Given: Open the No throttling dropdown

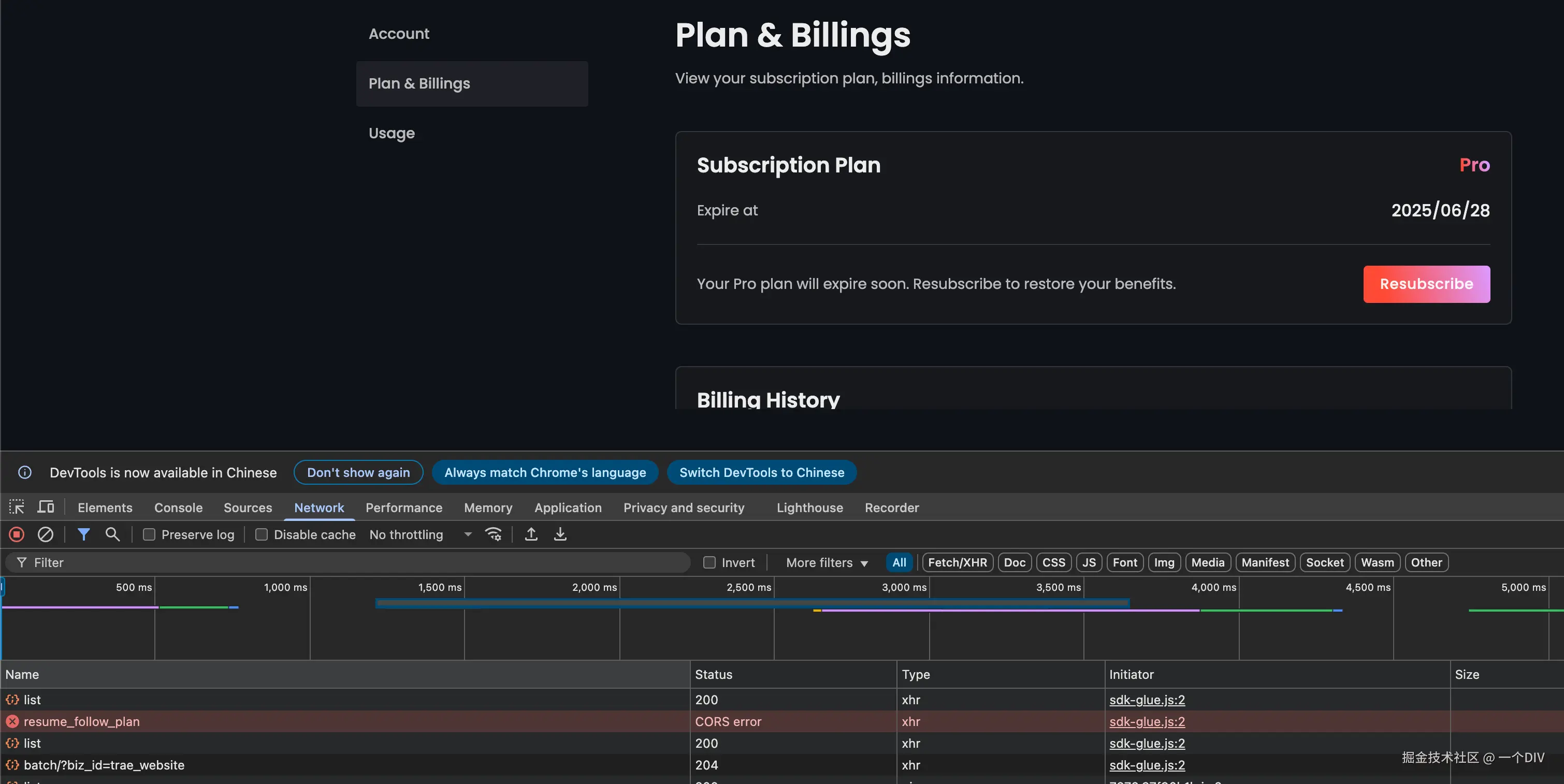Looking at the screenshot, I should (x=420, y=534).
